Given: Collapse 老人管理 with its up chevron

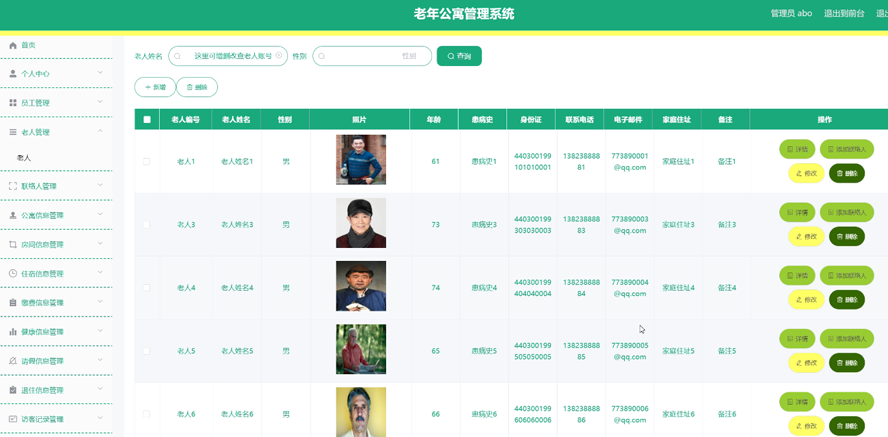Looking at the screenshot, I should coord(100,131).
